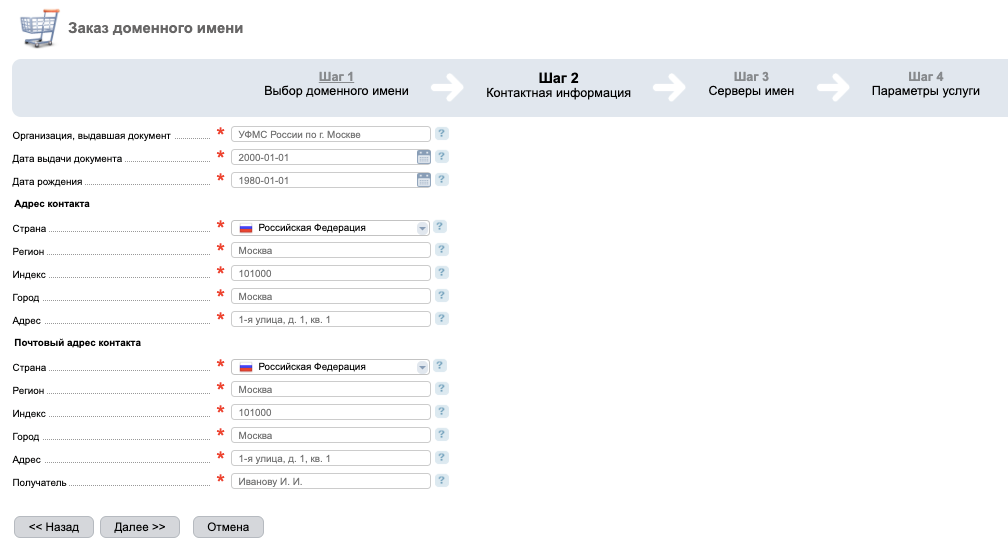Open calendar for document issue date

[423, 157]
